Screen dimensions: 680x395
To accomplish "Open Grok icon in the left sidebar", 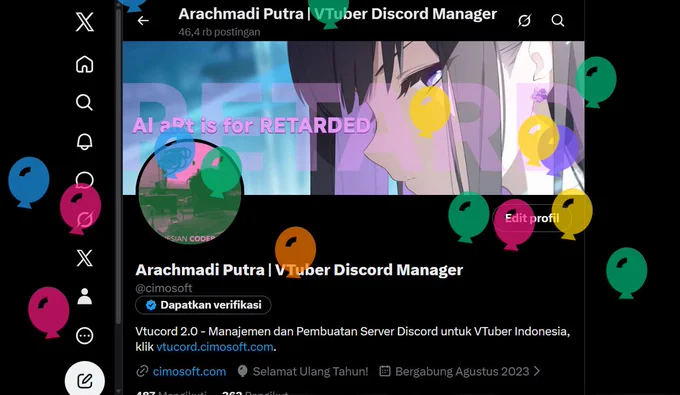I will (85, 219).
